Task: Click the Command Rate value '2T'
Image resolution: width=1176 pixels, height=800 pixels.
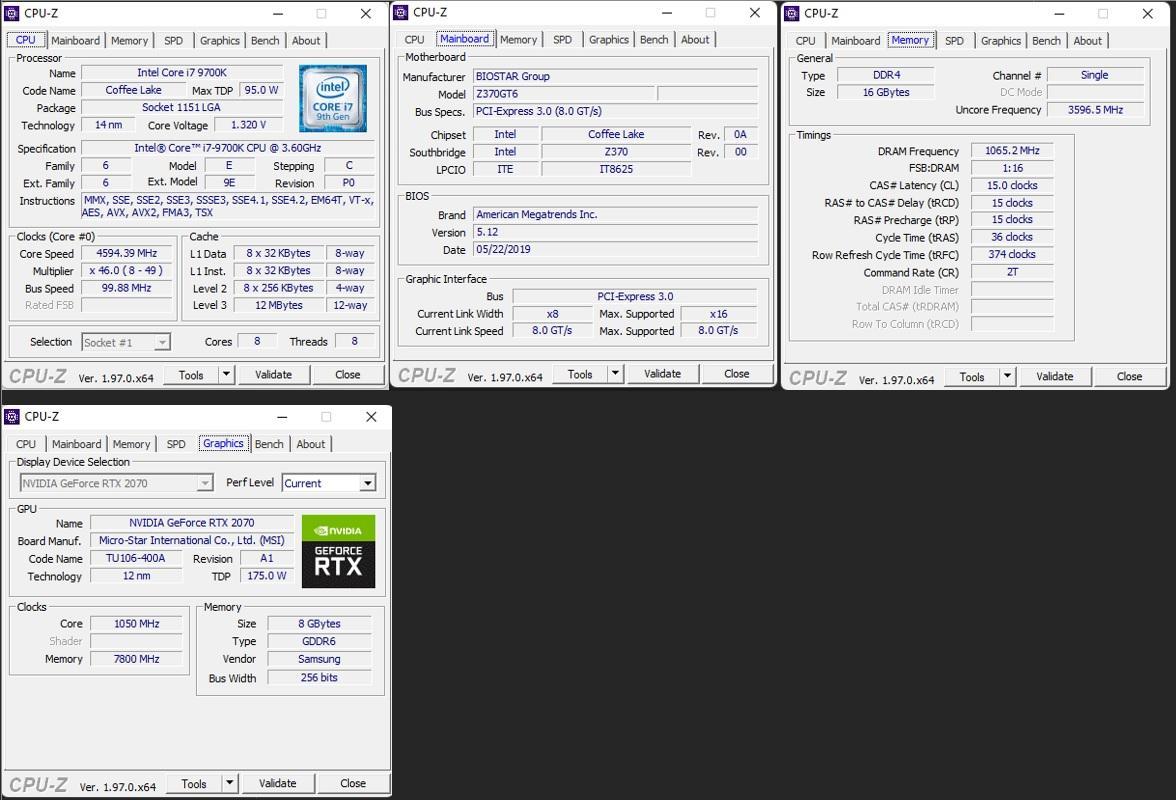Action: [x=1012, y=272]
